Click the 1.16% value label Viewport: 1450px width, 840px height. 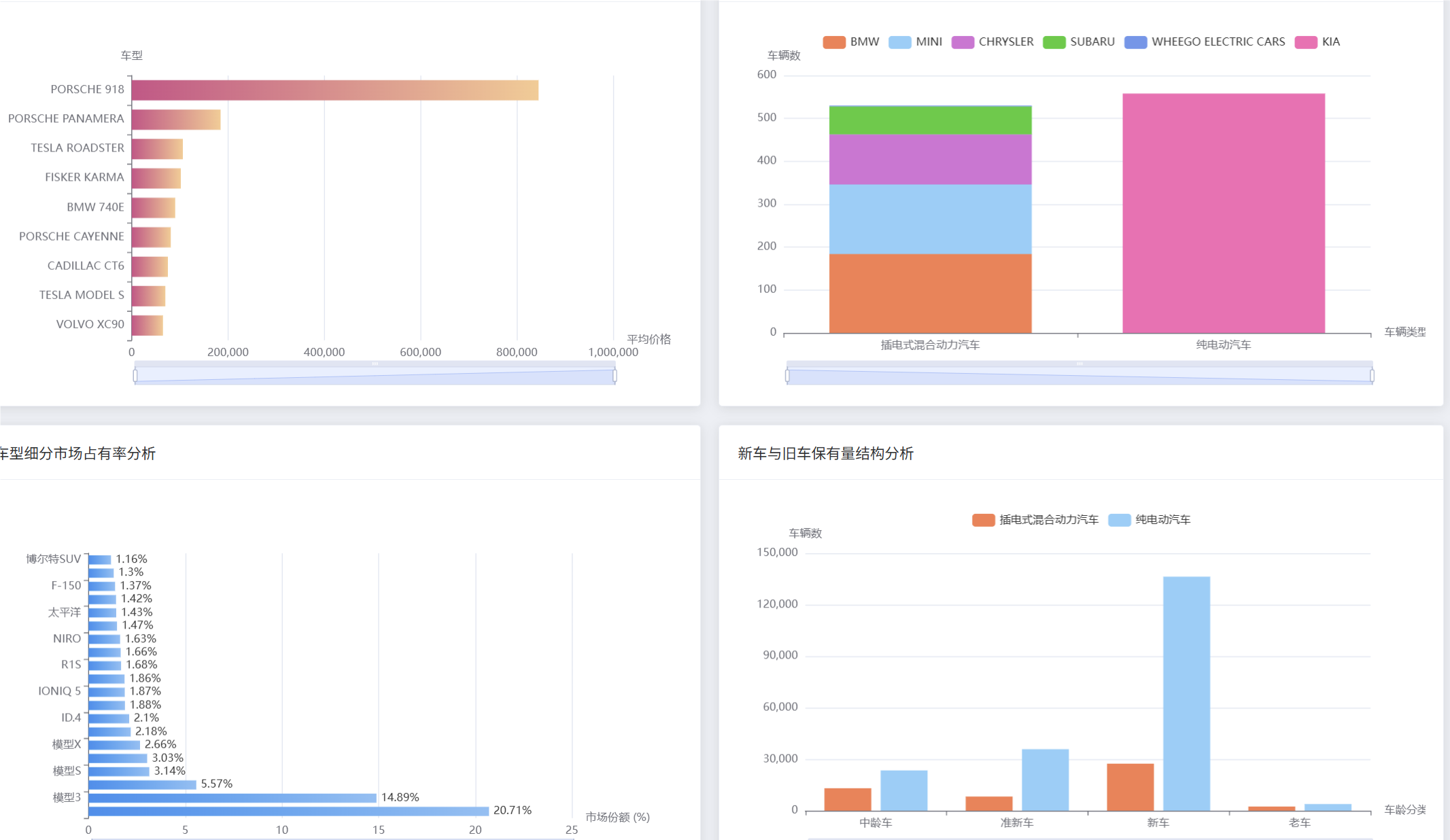coord(131,559)
